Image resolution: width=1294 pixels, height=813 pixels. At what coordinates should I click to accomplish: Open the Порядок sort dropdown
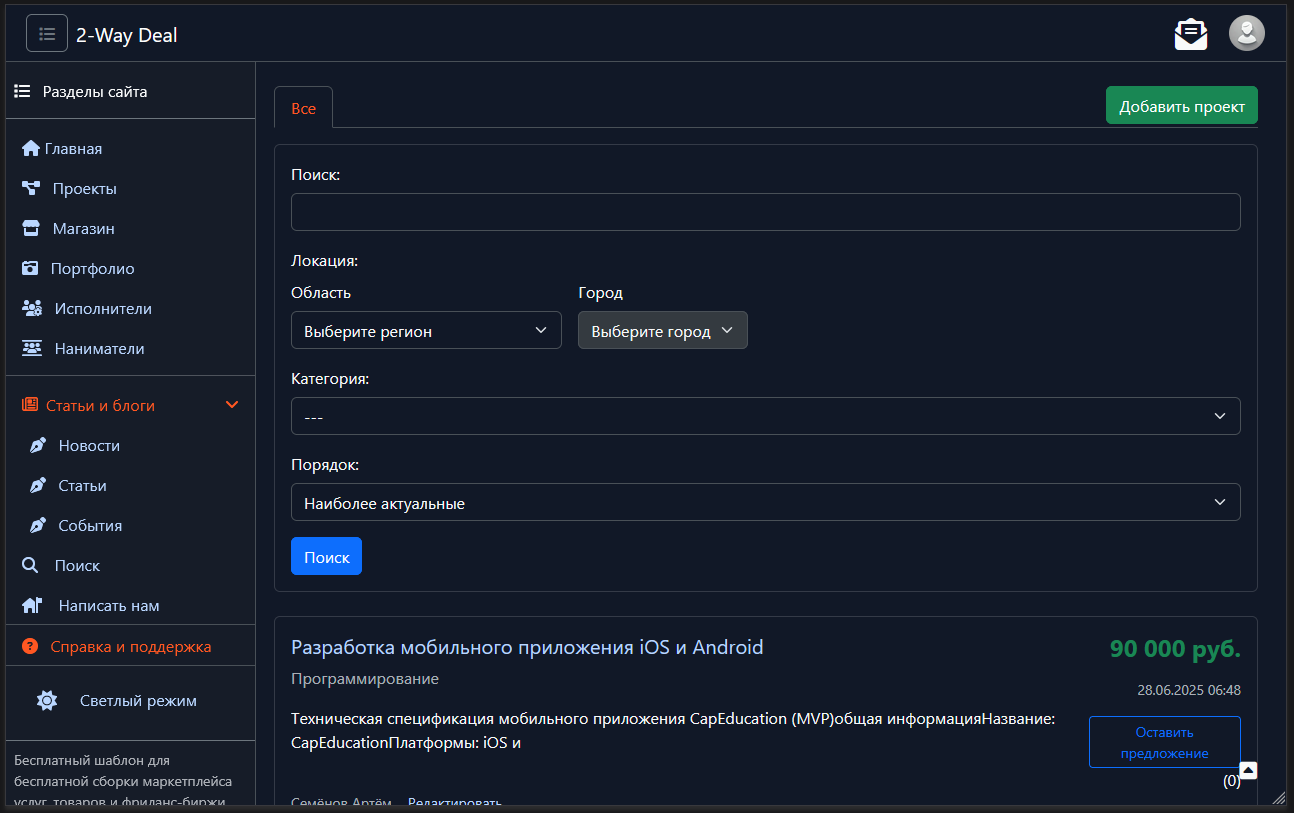coord(766,503)
